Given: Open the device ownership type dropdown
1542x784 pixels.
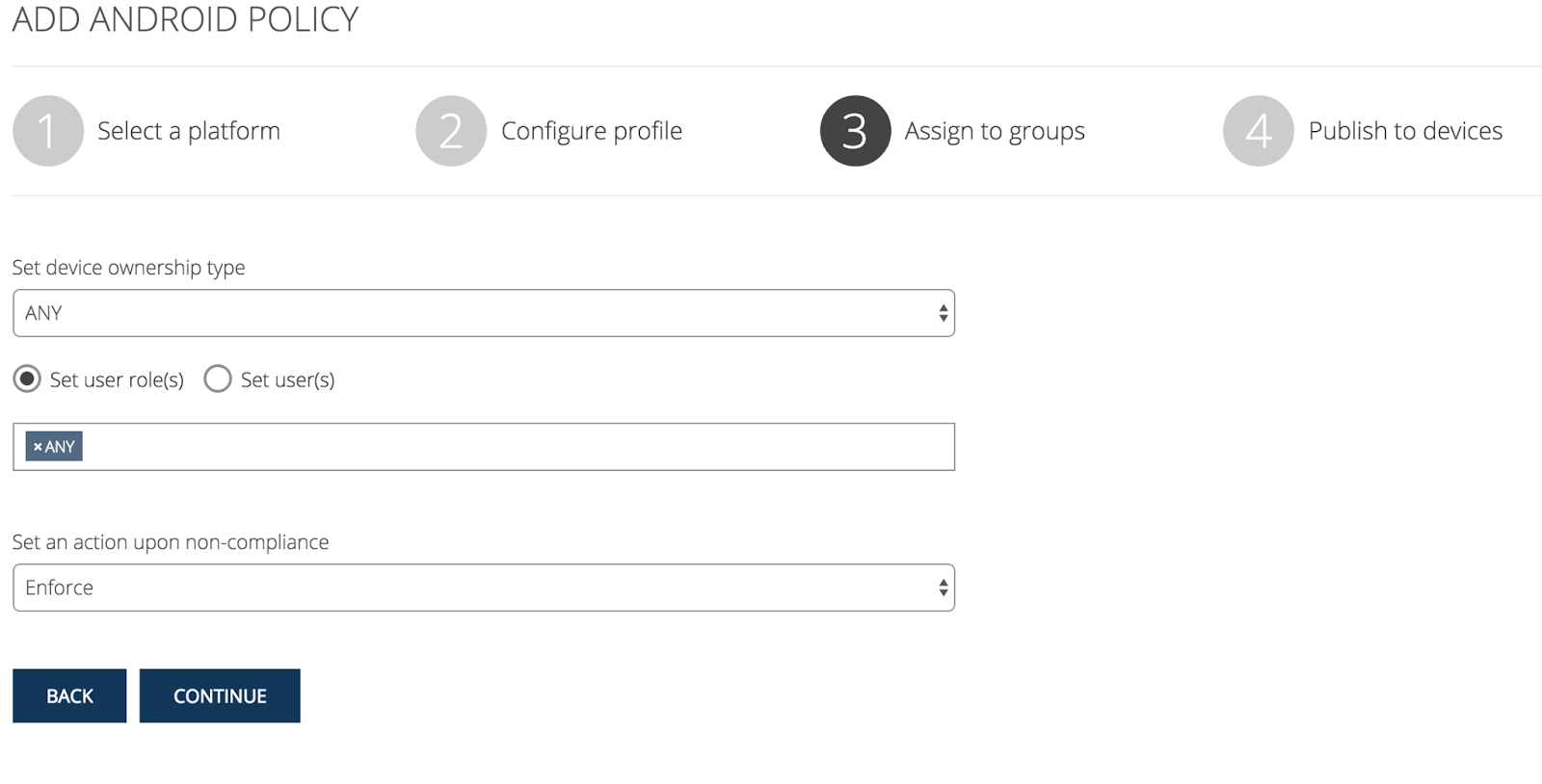Looking at the screenshot, I should pyautogui.click(x=482, y=313).
